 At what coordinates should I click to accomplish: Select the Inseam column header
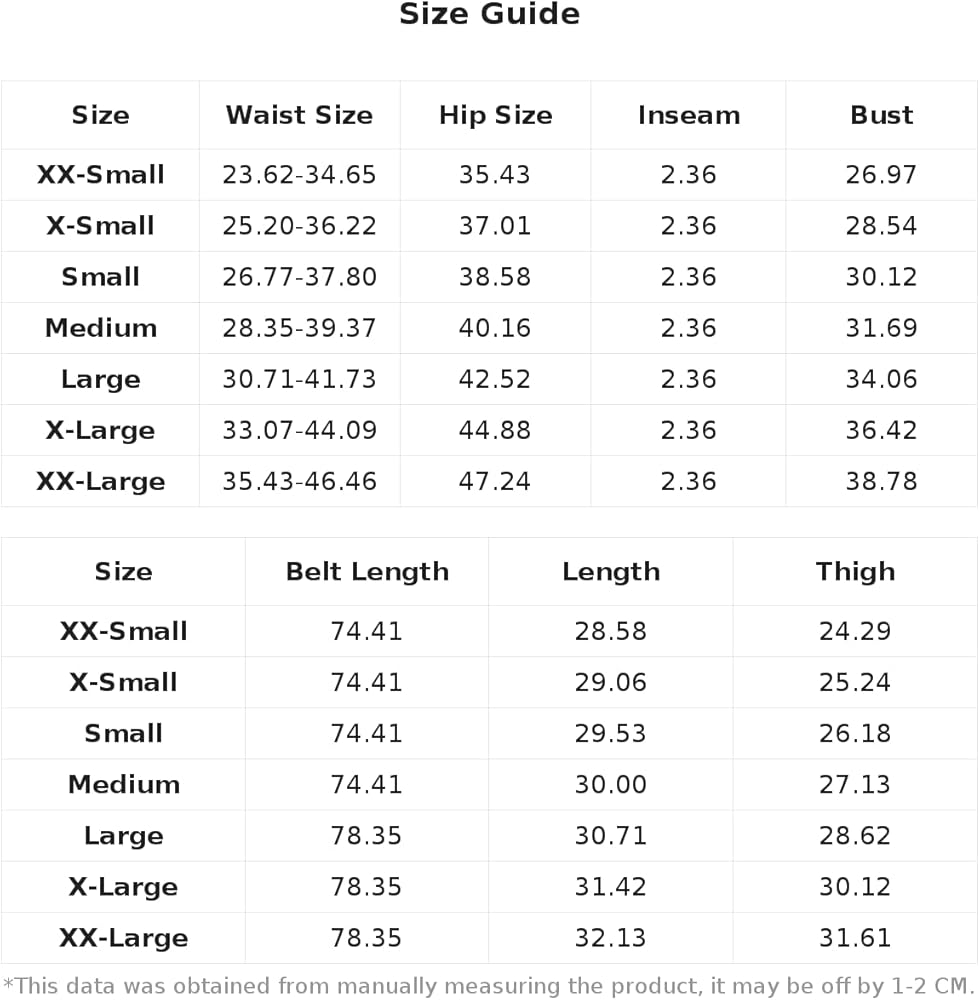[x=689, y=115]
